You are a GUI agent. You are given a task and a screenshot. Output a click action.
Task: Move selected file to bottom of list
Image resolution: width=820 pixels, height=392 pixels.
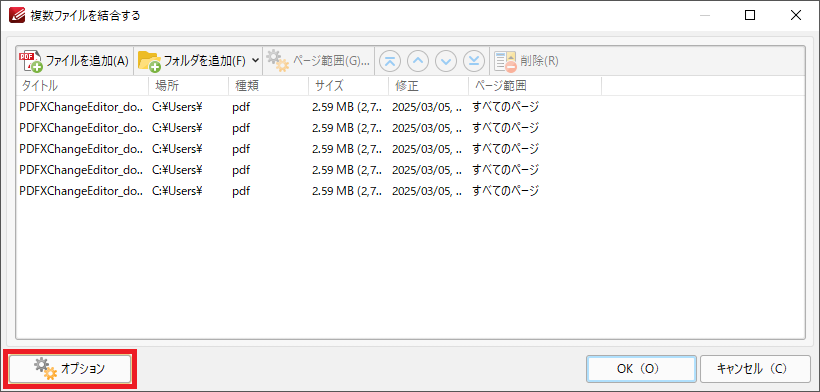tap(473, 61)
